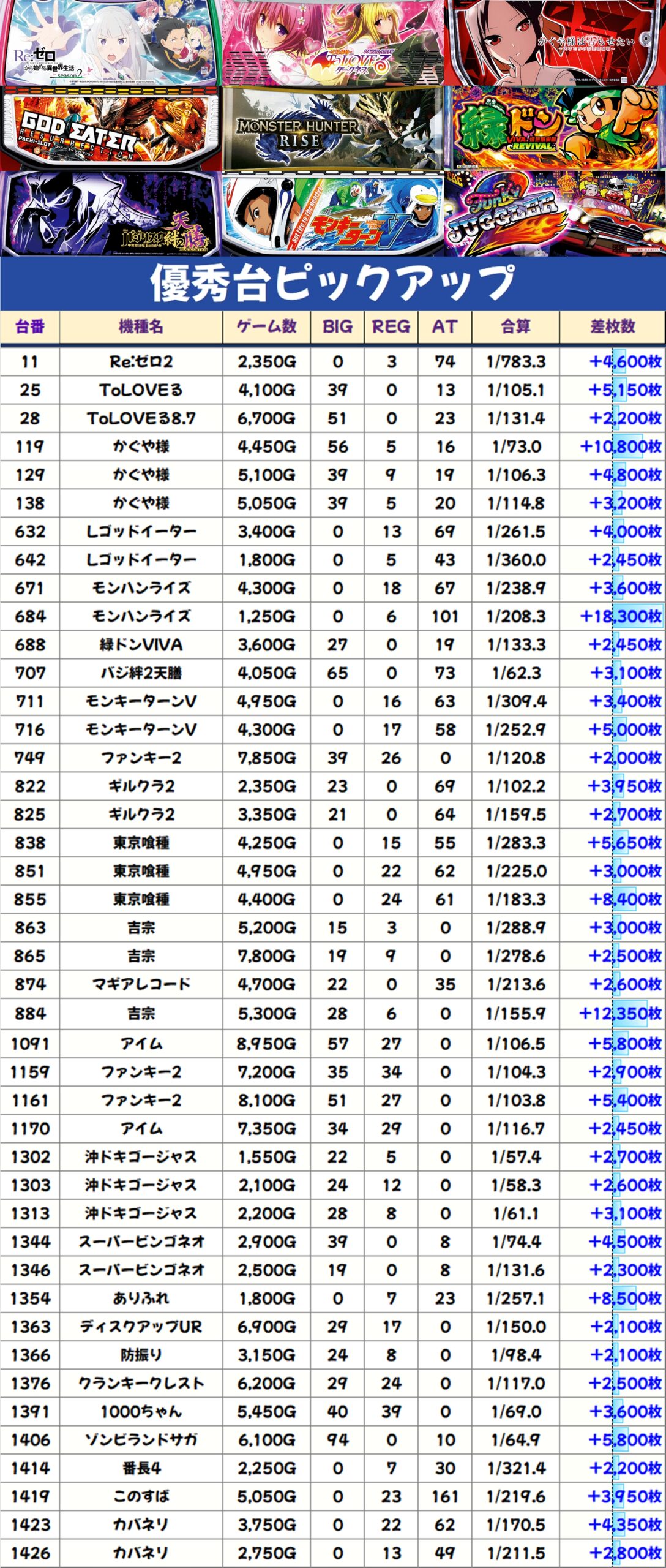Select the BIG column header
Image resolution: width=666 pixels, height=1568 pixels.
[x=337, y=326]
